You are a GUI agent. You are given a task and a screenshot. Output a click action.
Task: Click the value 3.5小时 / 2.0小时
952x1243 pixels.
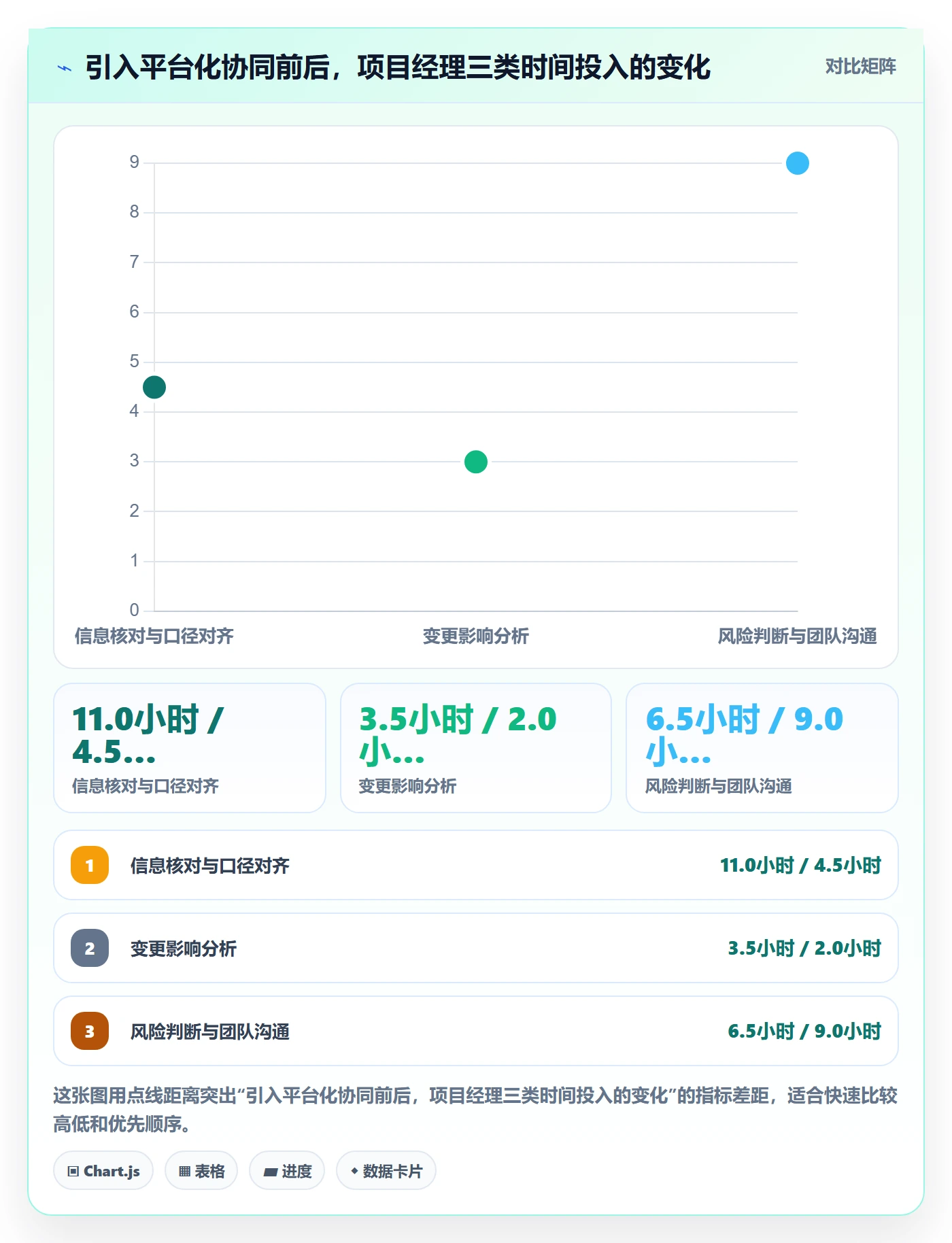(804, 949)
